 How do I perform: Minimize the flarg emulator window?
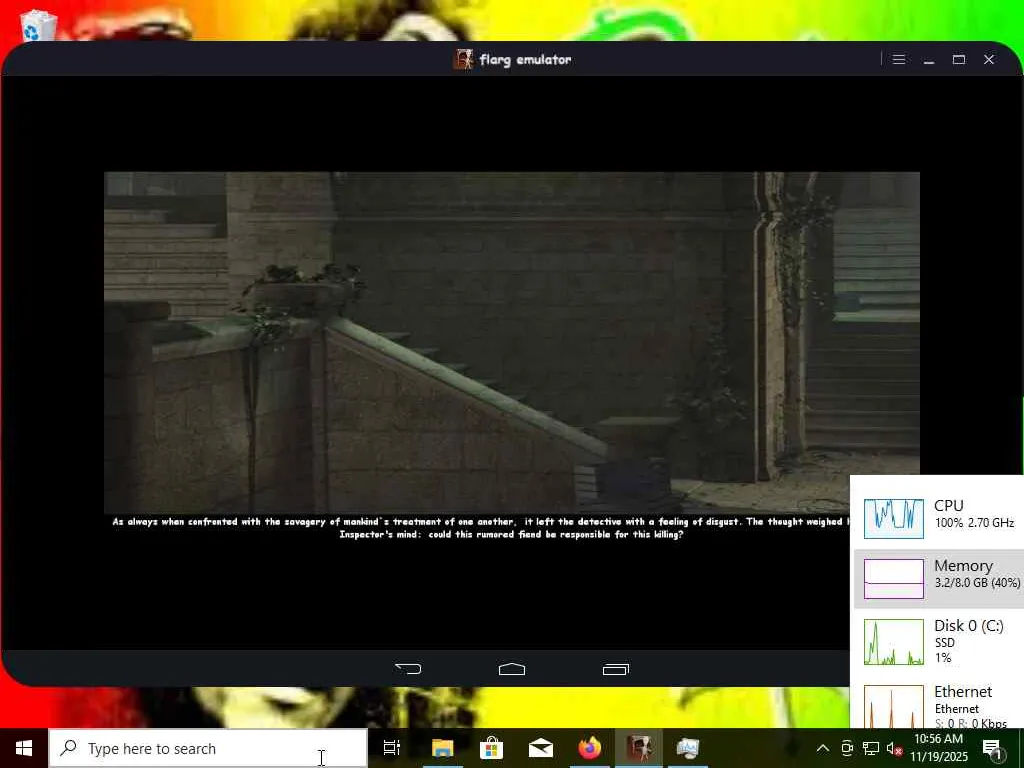[929, 59]
